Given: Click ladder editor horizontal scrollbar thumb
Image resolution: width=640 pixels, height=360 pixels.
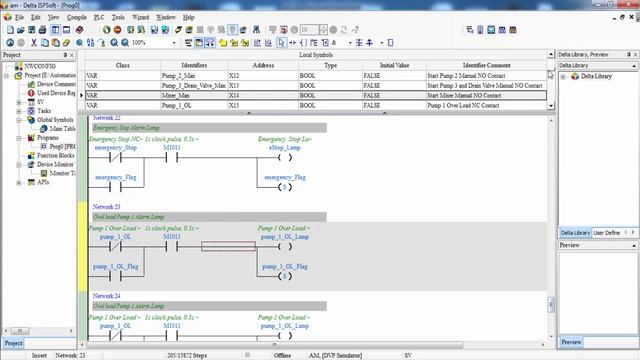Looking at the screenshot, I should [x=275, y=345].
